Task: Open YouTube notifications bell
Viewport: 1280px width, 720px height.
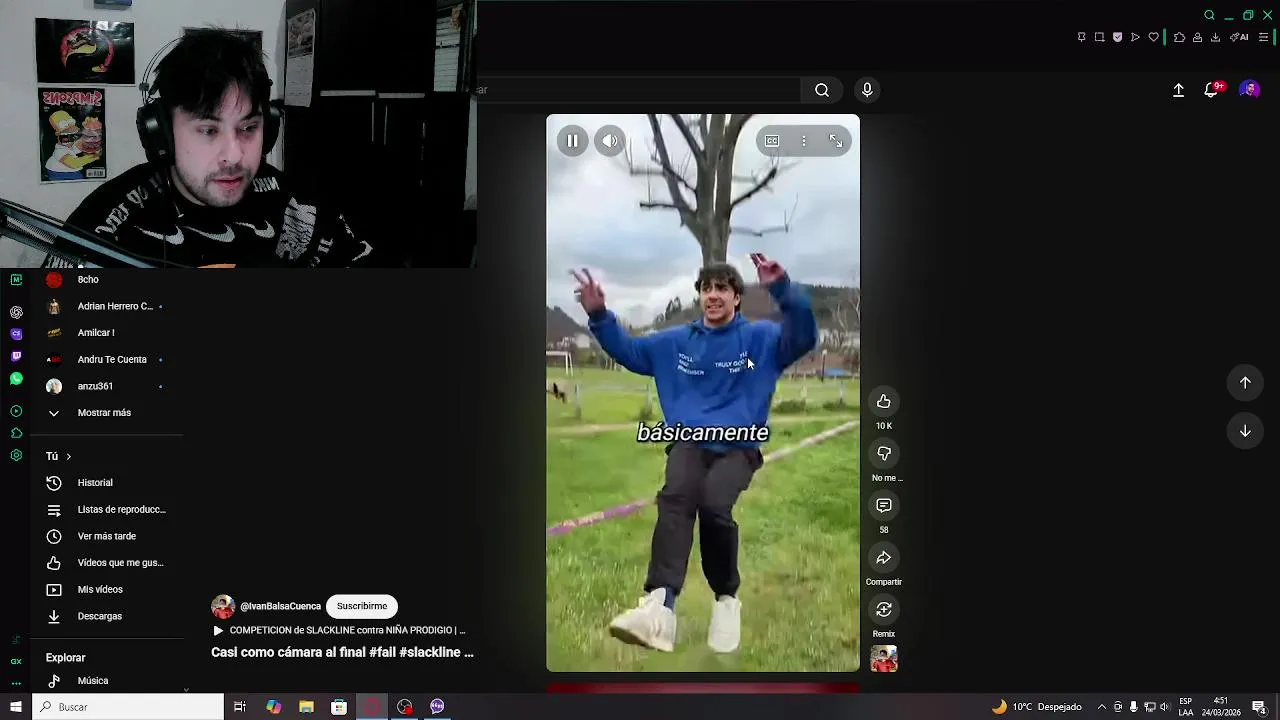Action: [1212, 90]
